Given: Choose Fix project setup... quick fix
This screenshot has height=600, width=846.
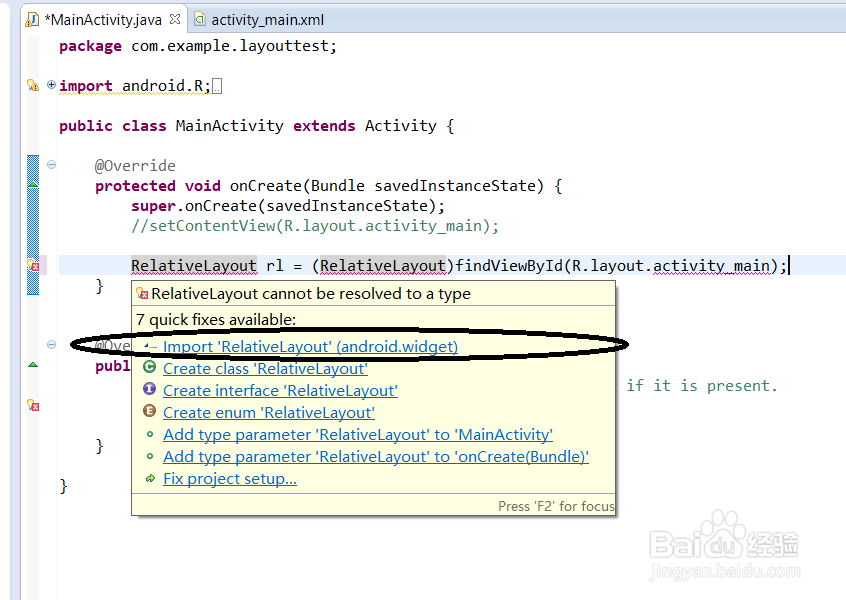Looking at the screenshot, I should point(230,479).
